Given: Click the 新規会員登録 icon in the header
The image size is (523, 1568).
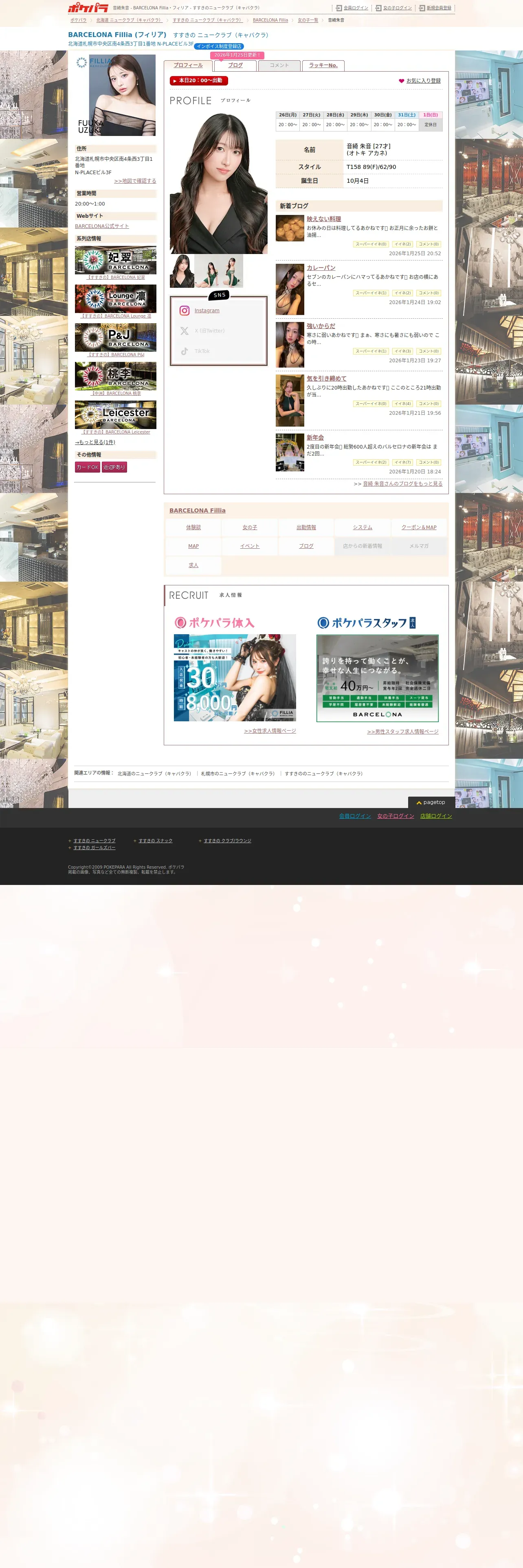Looking at the screenshot, I should 422,8.
